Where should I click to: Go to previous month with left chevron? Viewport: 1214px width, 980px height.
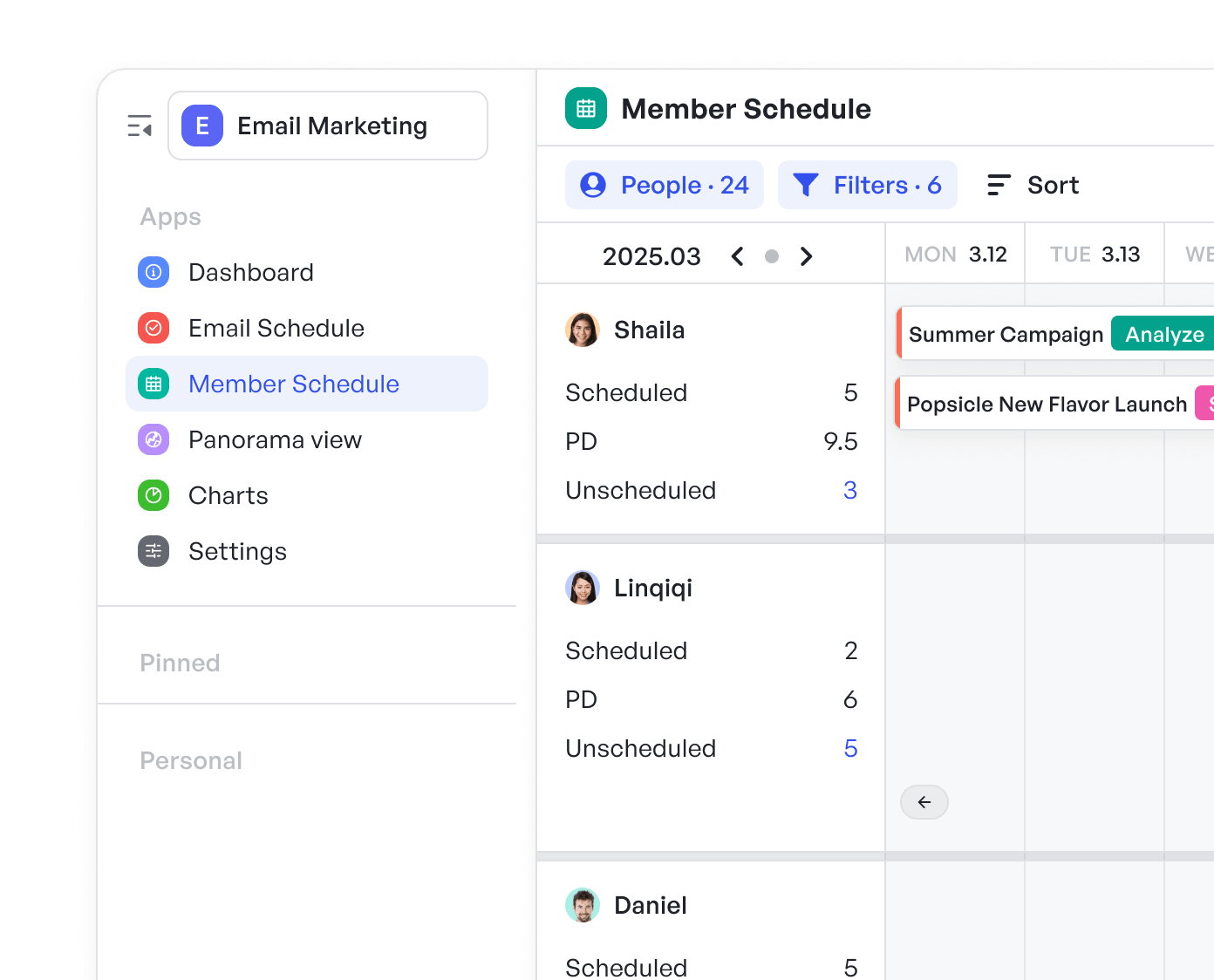click(738, 256)
